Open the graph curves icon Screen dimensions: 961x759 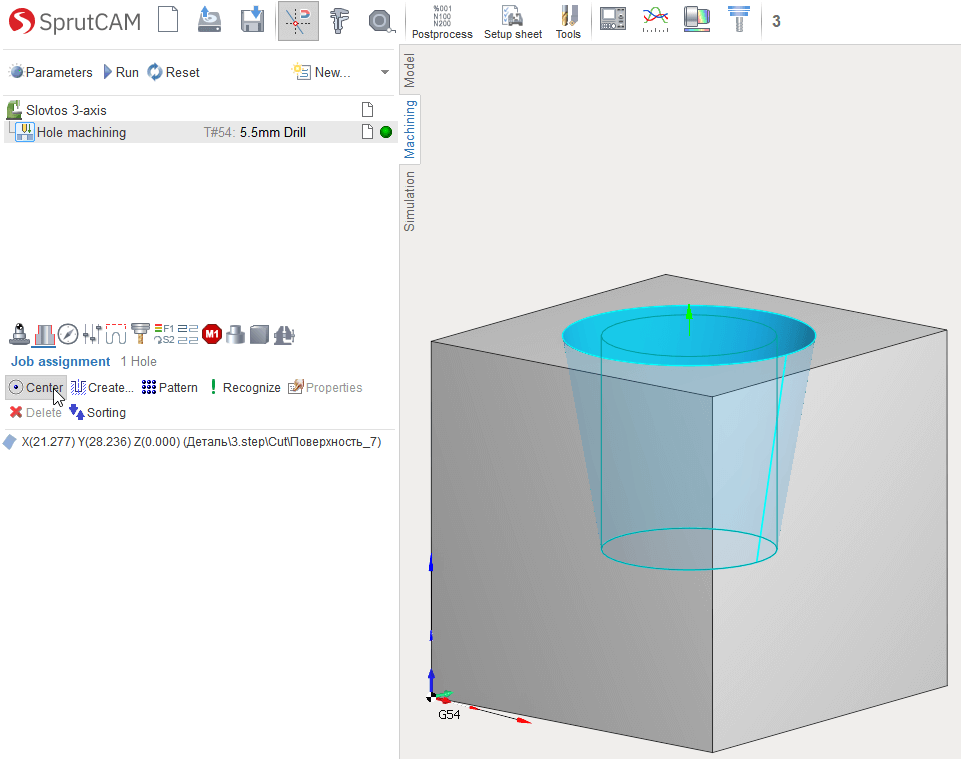tap(655, 19)
